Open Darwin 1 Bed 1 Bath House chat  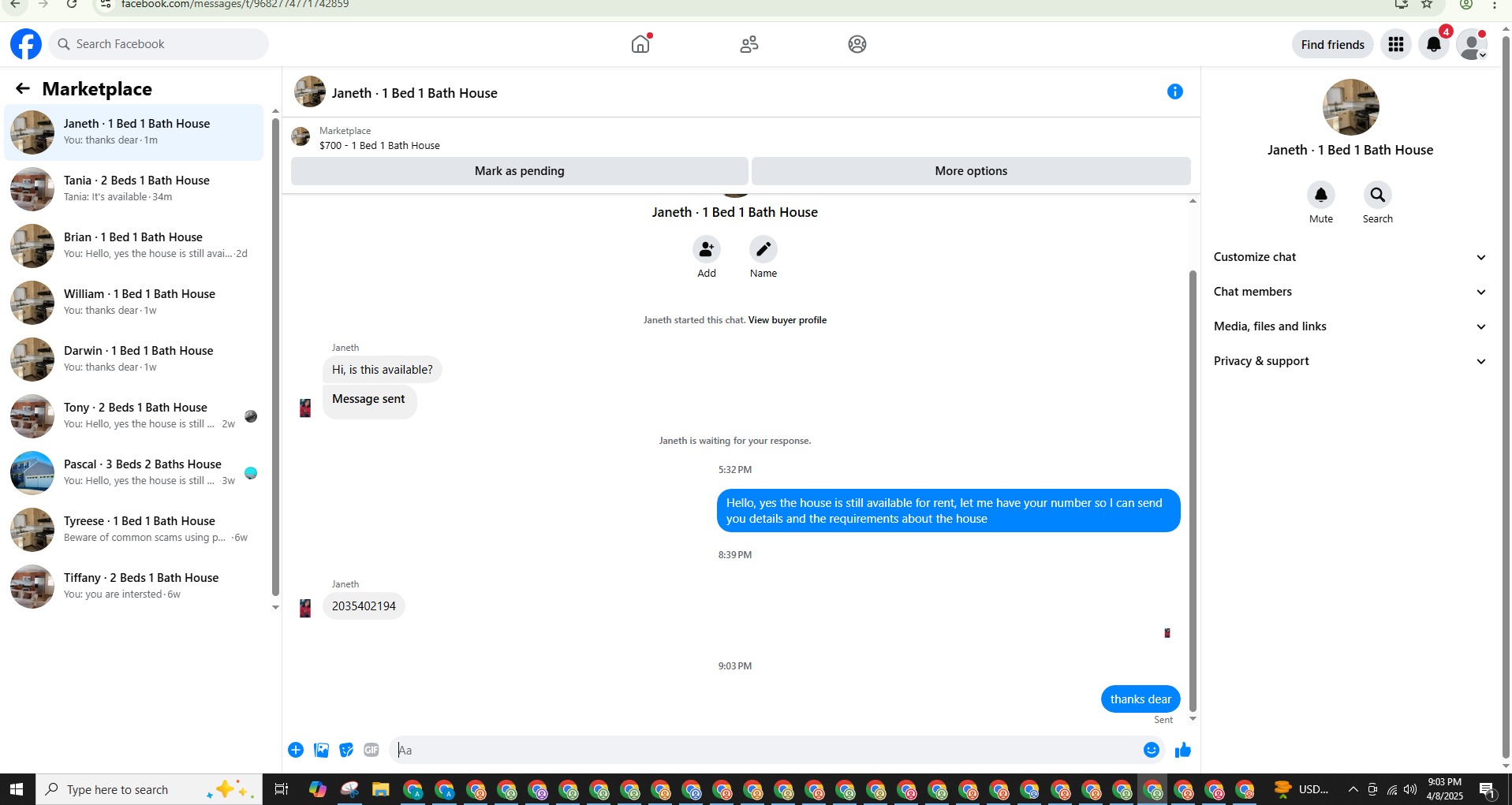click(134, 360)
